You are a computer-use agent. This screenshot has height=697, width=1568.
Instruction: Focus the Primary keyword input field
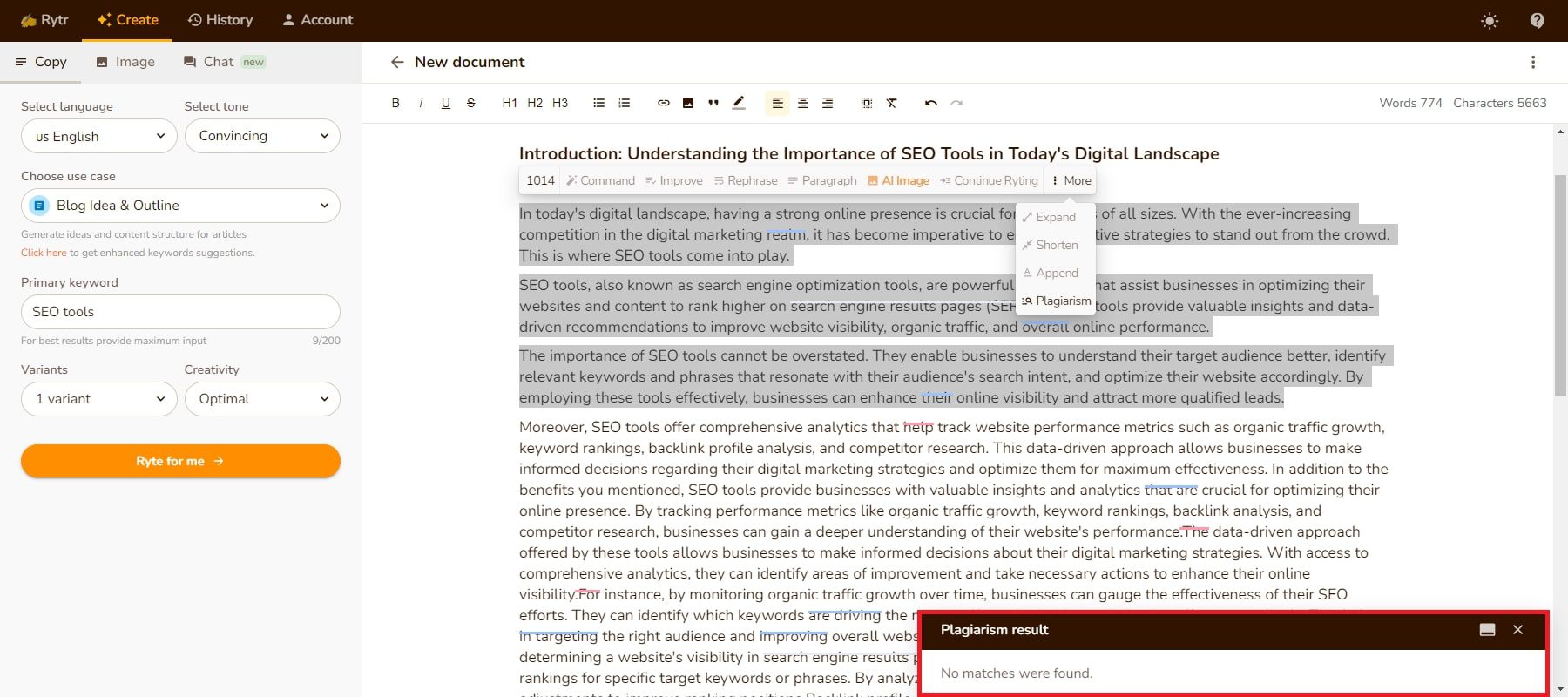[180, 312]
